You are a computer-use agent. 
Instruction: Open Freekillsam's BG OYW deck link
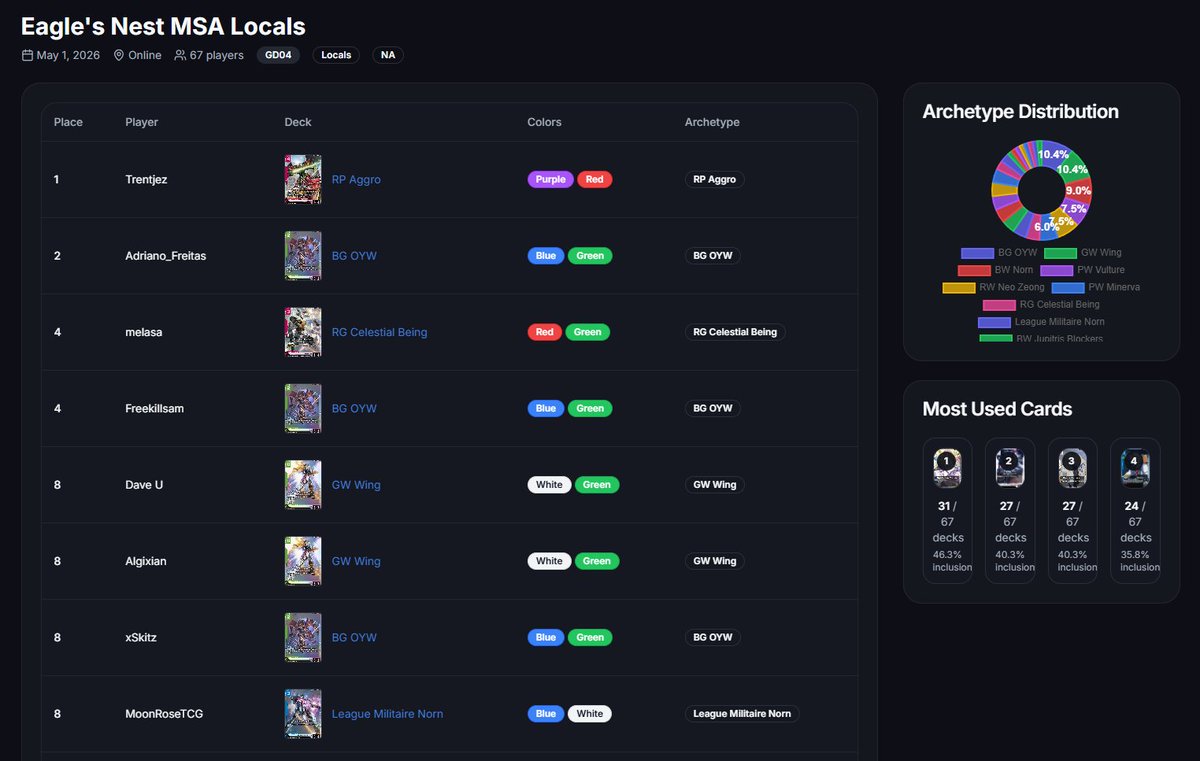(x=354, y=409)
